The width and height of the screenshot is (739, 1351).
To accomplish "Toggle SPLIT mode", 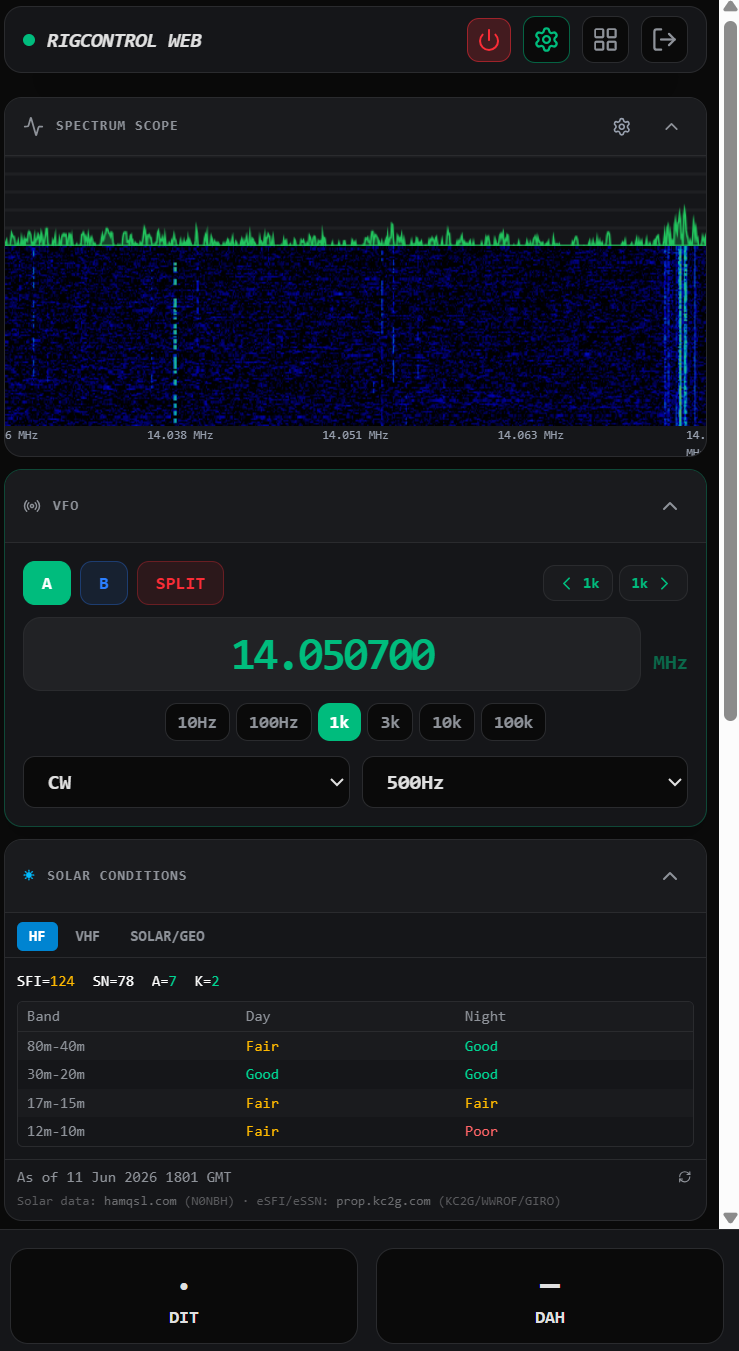I will click(180, 583).
